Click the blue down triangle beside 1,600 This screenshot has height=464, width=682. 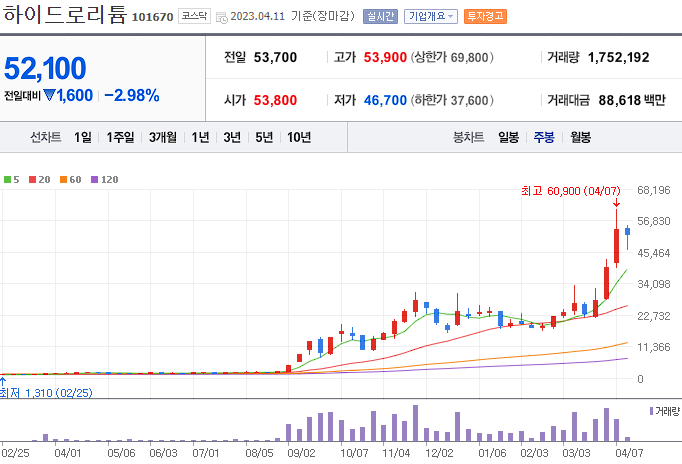point(50,95)
